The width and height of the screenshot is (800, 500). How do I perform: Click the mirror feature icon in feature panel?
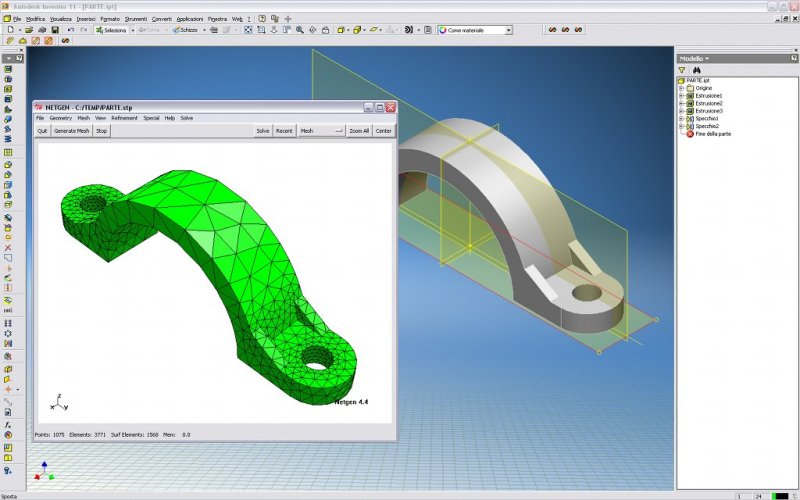(8, 343)
